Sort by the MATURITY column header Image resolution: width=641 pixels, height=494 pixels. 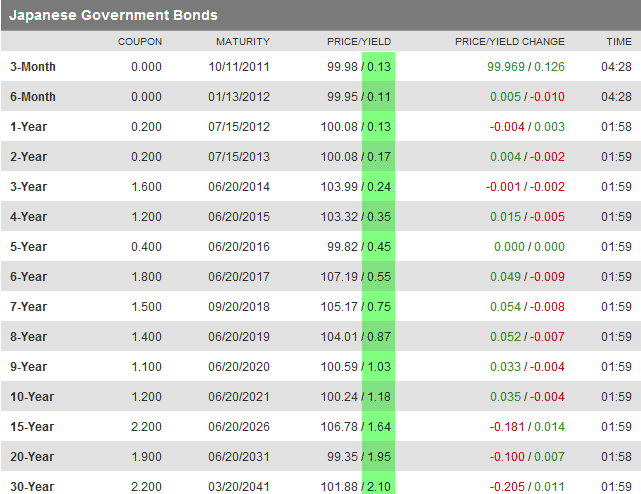coord(243,42)
